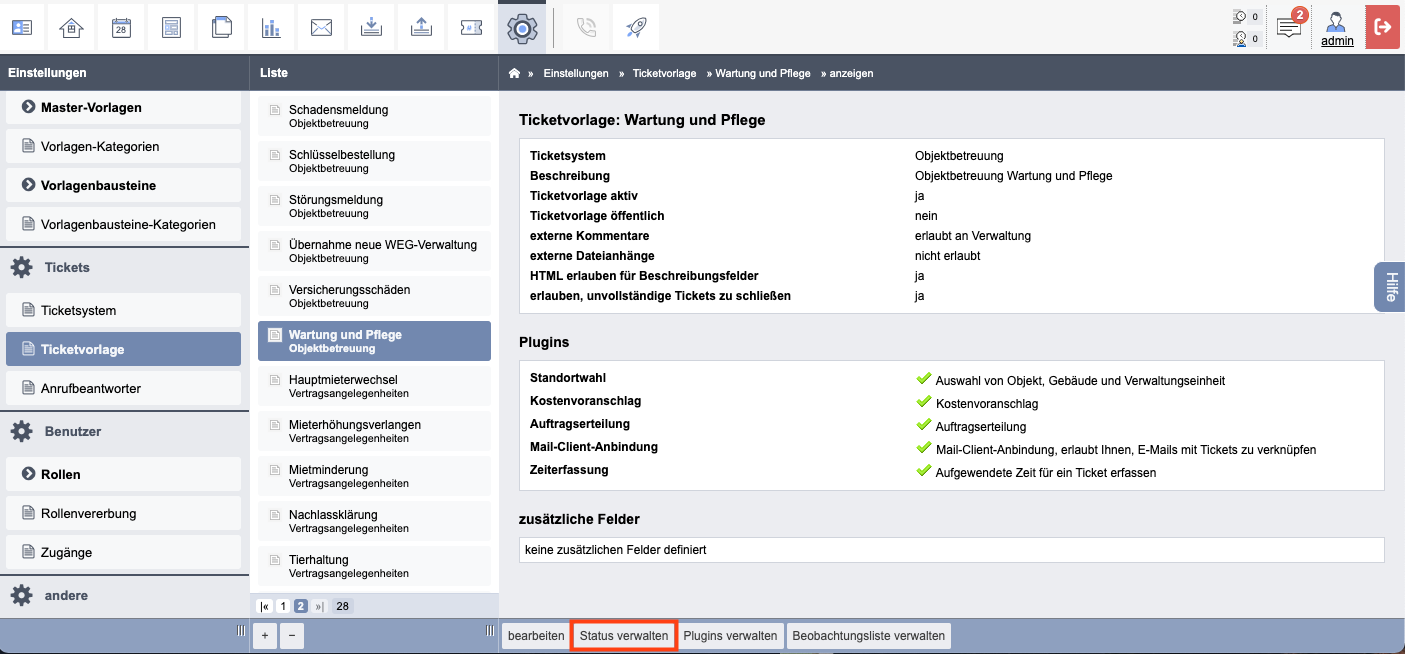Click the phone call icon
Image resolution: width=1405 pixels, height=654 pixels.
587,27
